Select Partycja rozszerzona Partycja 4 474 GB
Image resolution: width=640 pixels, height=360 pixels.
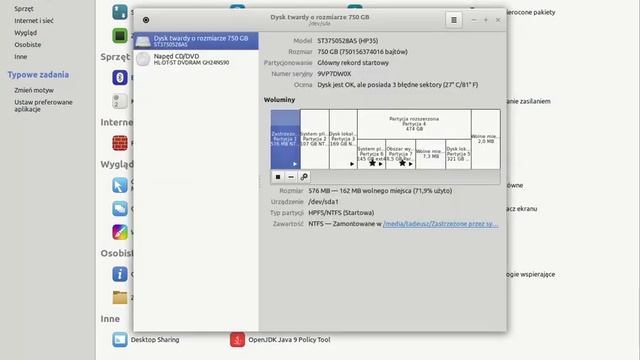(x=414, y=124)
